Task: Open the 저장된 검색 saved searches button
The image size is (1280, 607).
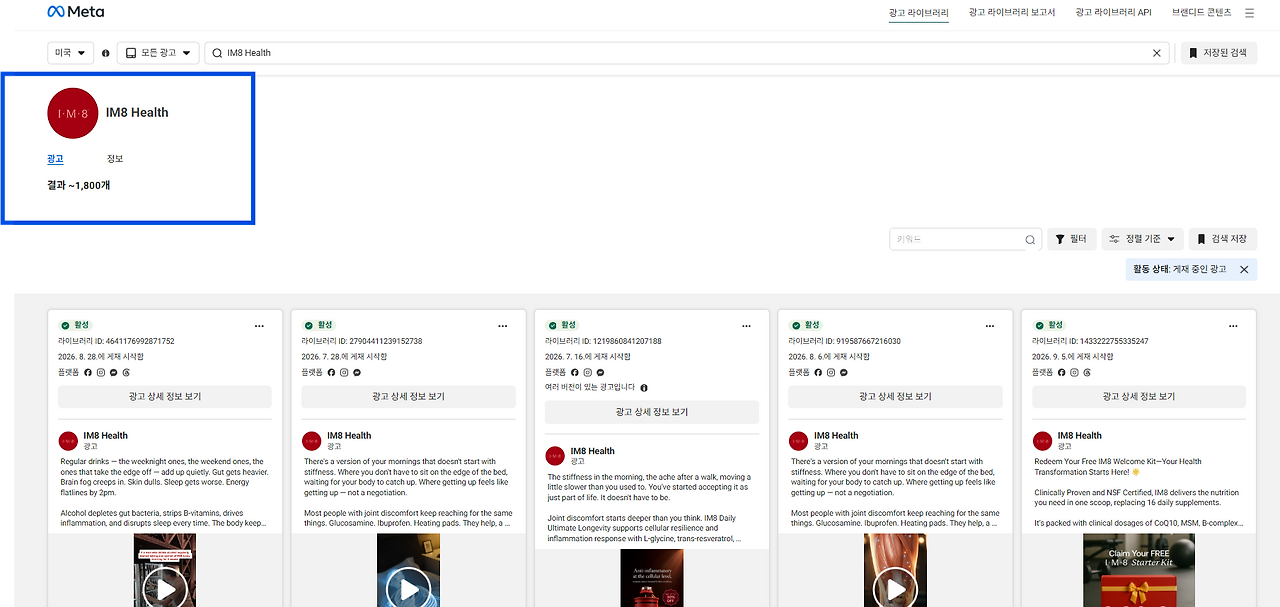Action: tap(1219, 53)
